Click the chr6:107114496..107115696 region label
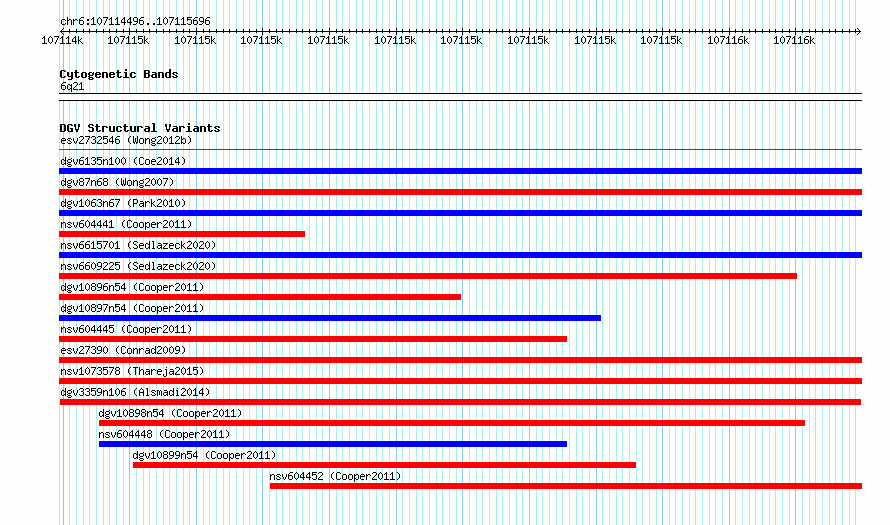Viewport: 890px width, 525px height. (135, 22)
